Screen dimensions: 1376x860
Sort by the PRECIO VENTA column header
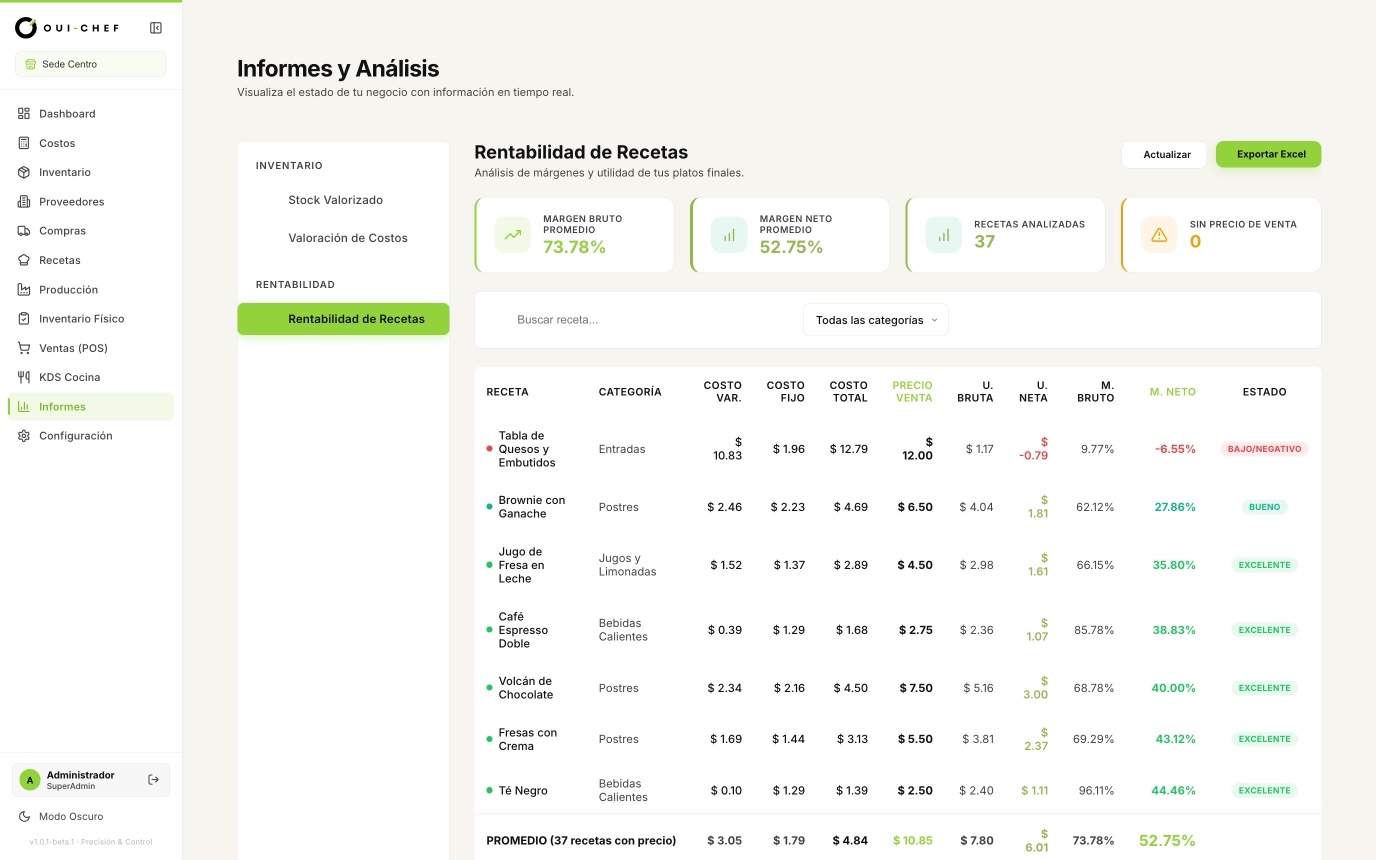[912, 392]
